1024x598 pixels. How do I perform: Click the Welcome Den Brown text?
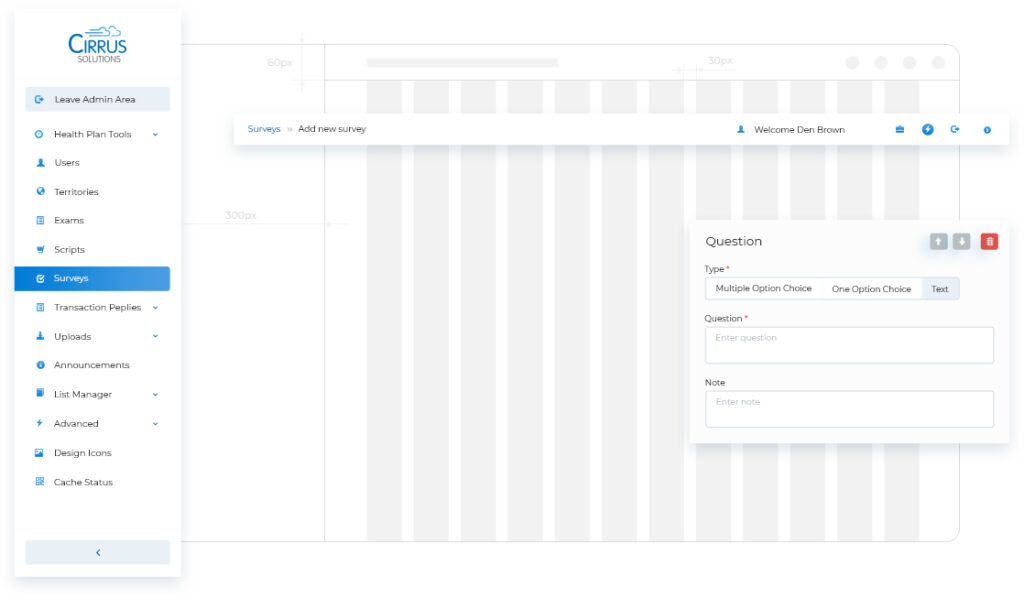799,129
